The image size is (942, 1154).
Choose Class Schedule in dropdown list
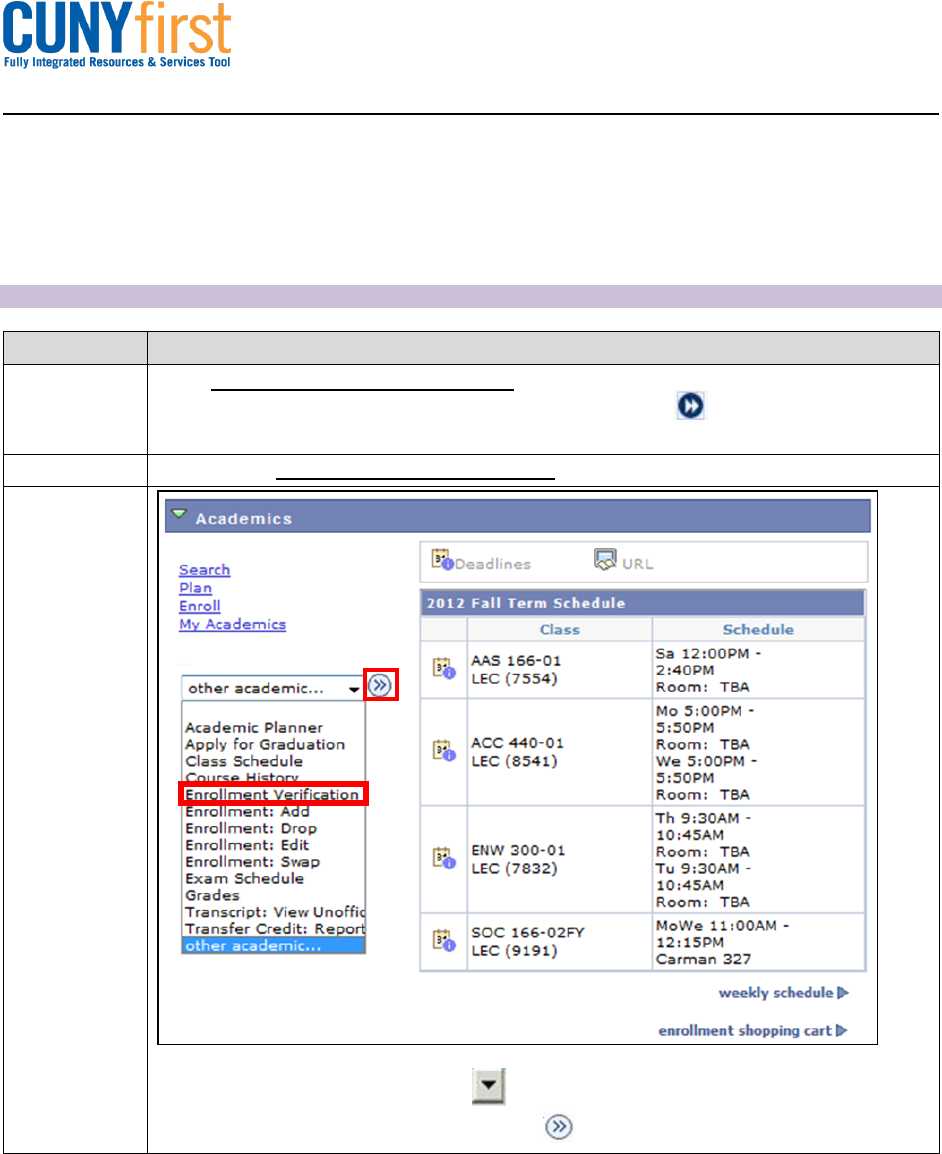click(x=244, y=761)
